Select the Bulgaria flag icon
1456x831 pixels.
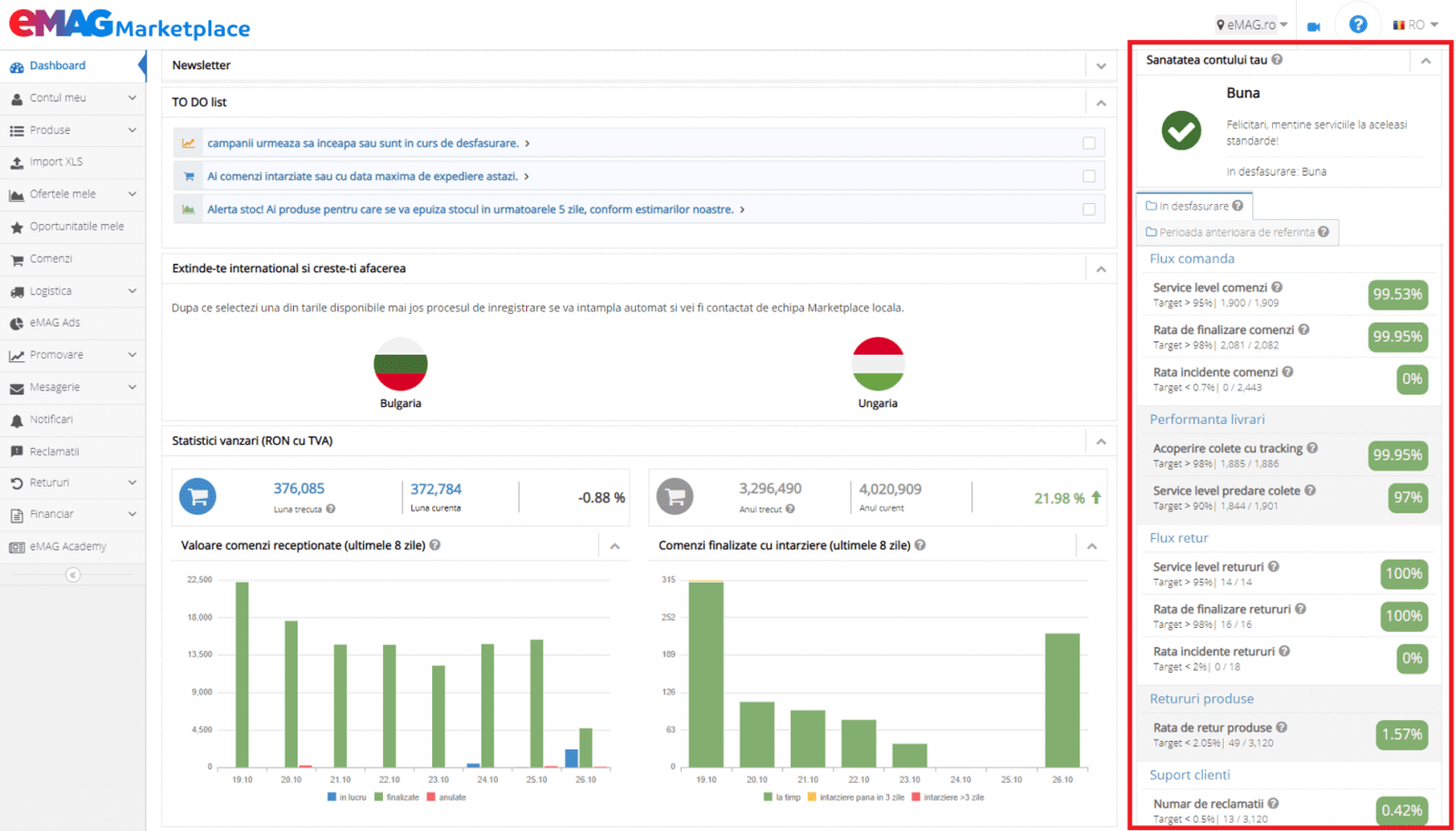(400, 364)
